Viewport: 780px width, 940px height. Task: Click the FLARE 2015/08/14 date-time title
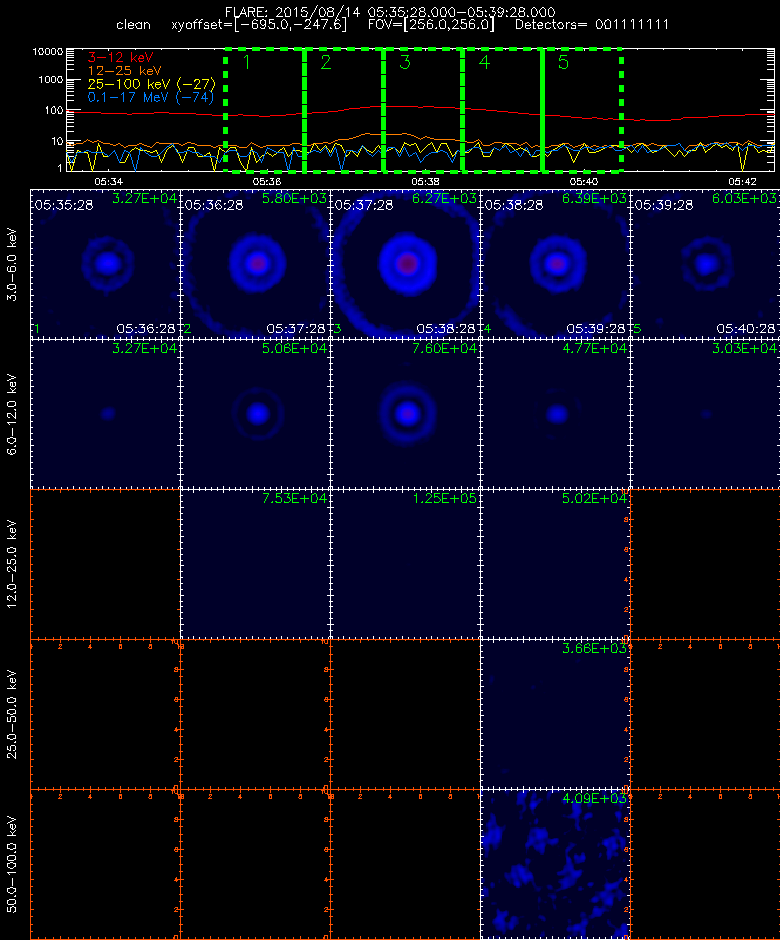click(390, 12)
